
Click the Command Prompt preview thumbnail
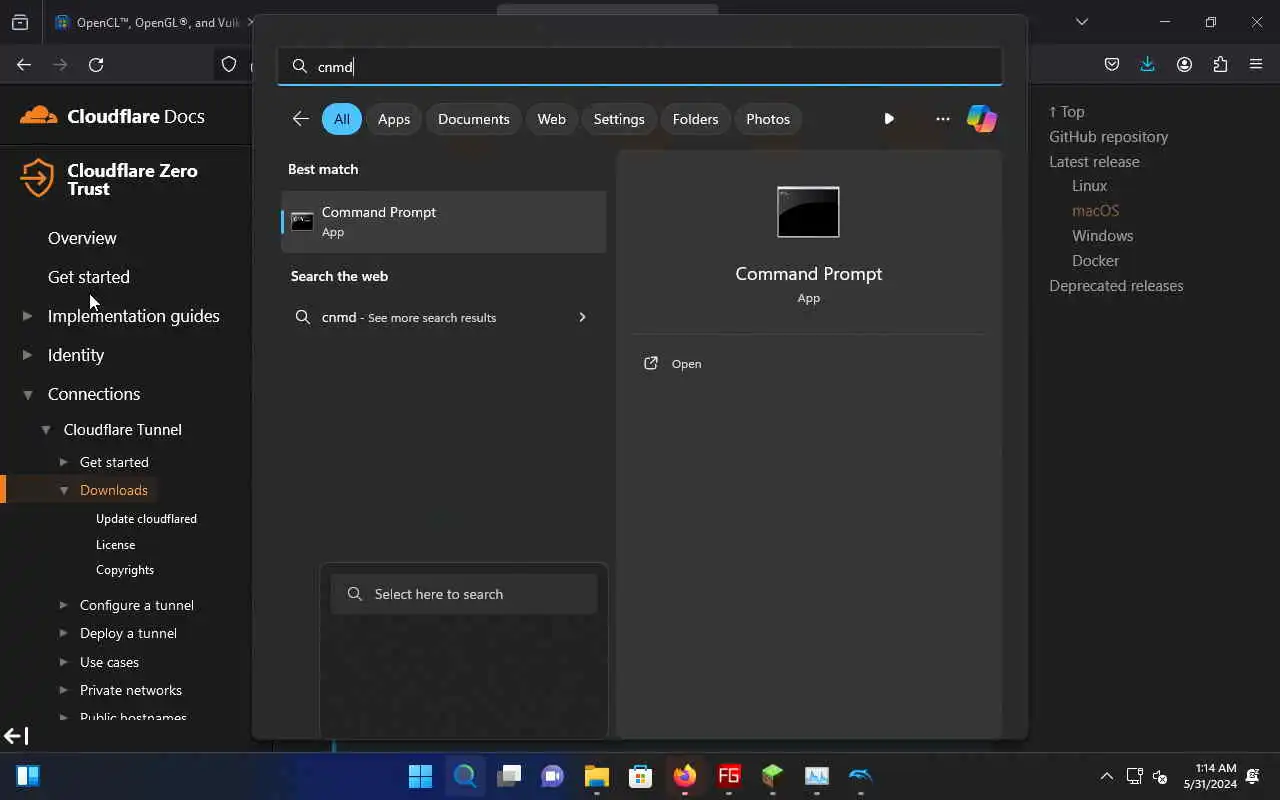point(808,212)
